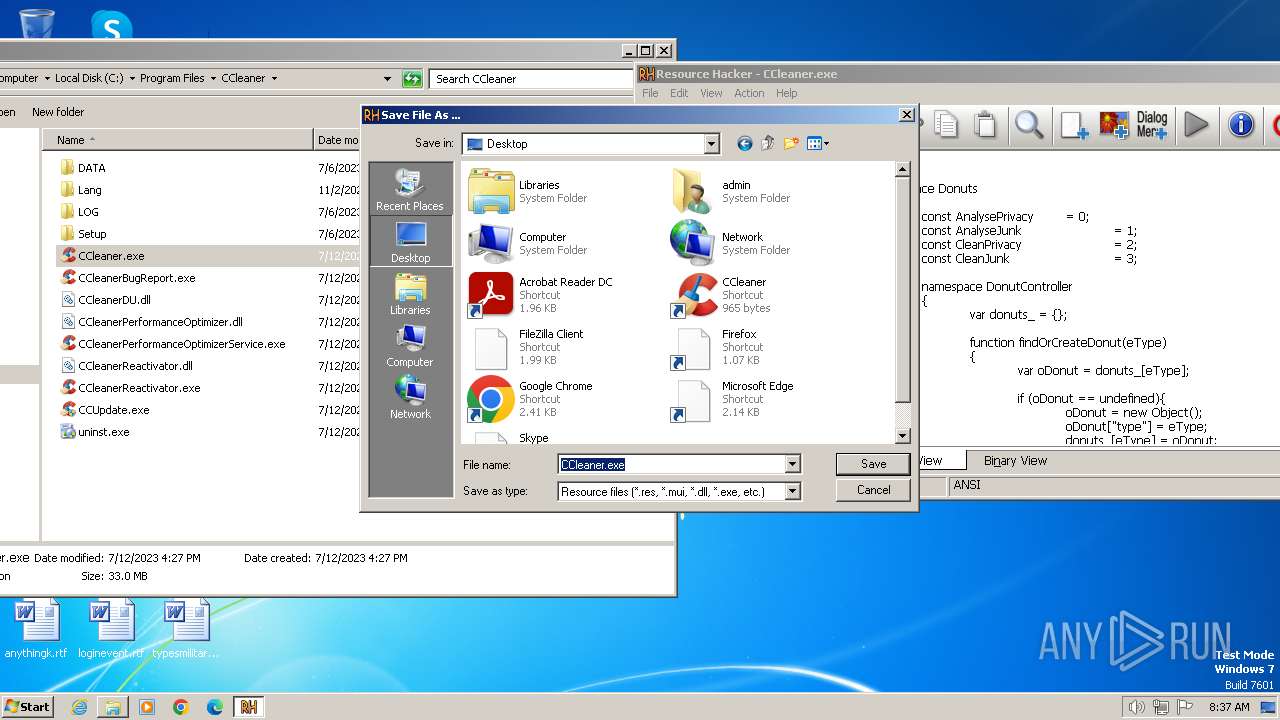The image size is (1280, 720).
Task: Click the Copy icon in Resource Hacker toolbar
Action: click(x=946, y=124)
